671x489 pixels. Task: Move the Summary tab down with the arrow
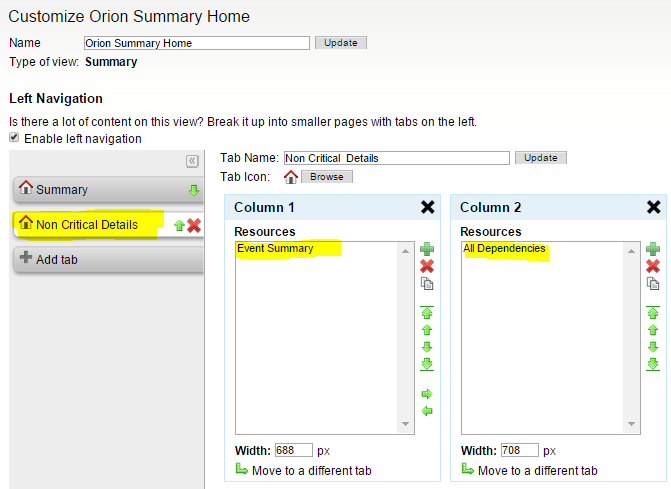point(194,190)
